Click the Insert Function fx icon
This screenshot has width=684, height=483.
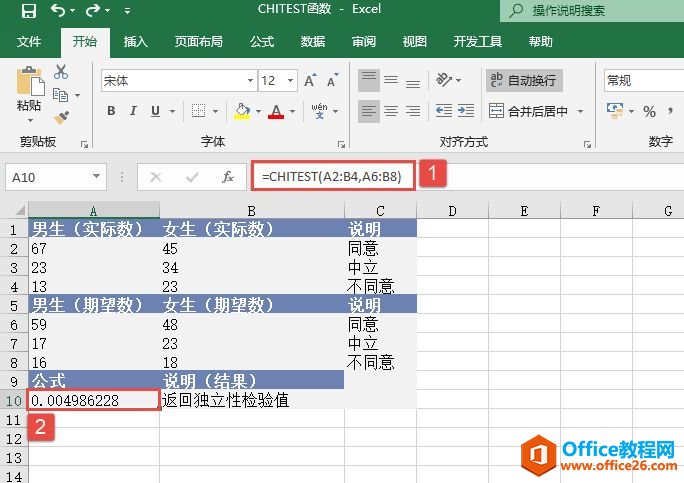pos(228,177)
